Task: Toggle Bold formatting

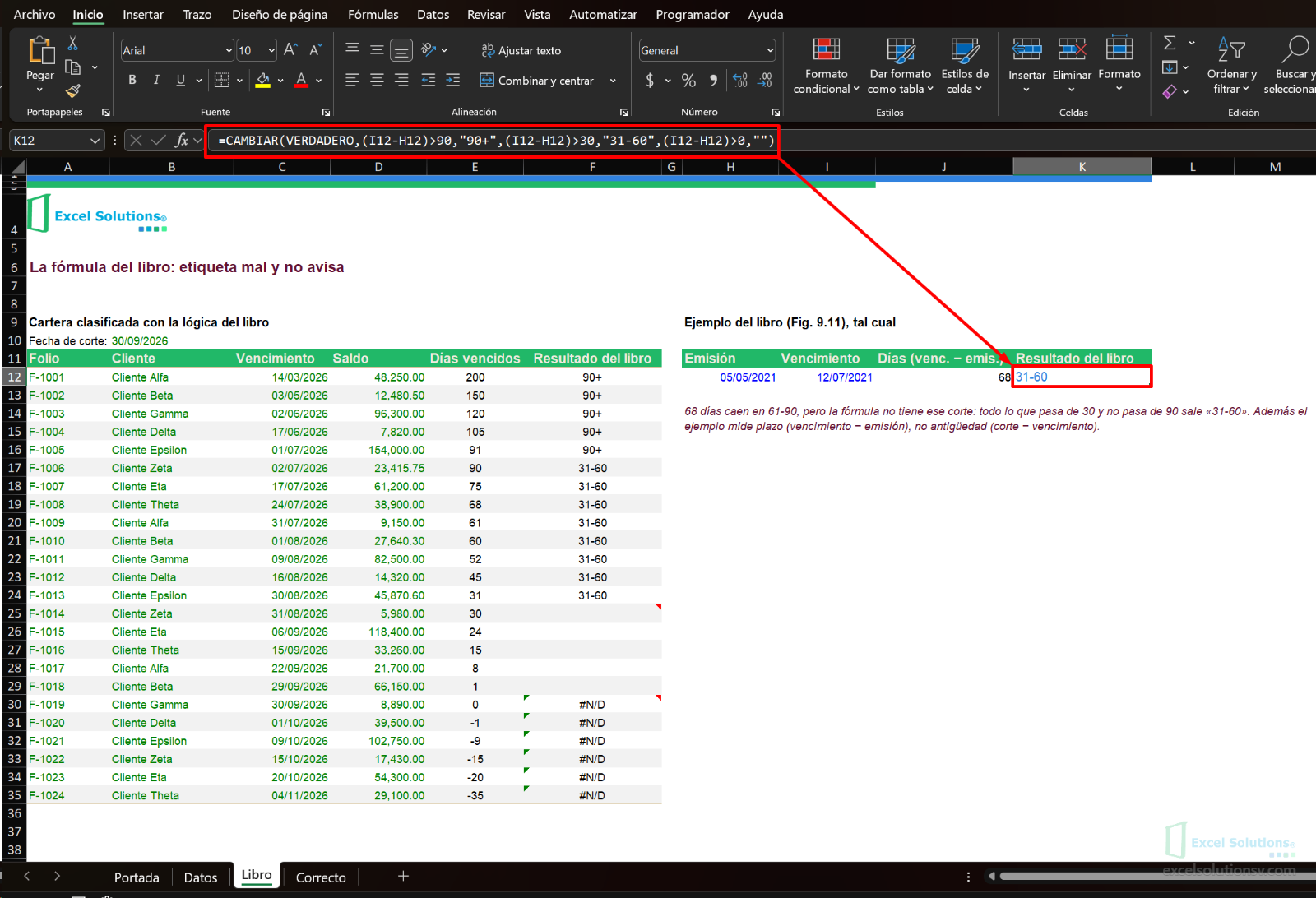Action: (132, 80)
